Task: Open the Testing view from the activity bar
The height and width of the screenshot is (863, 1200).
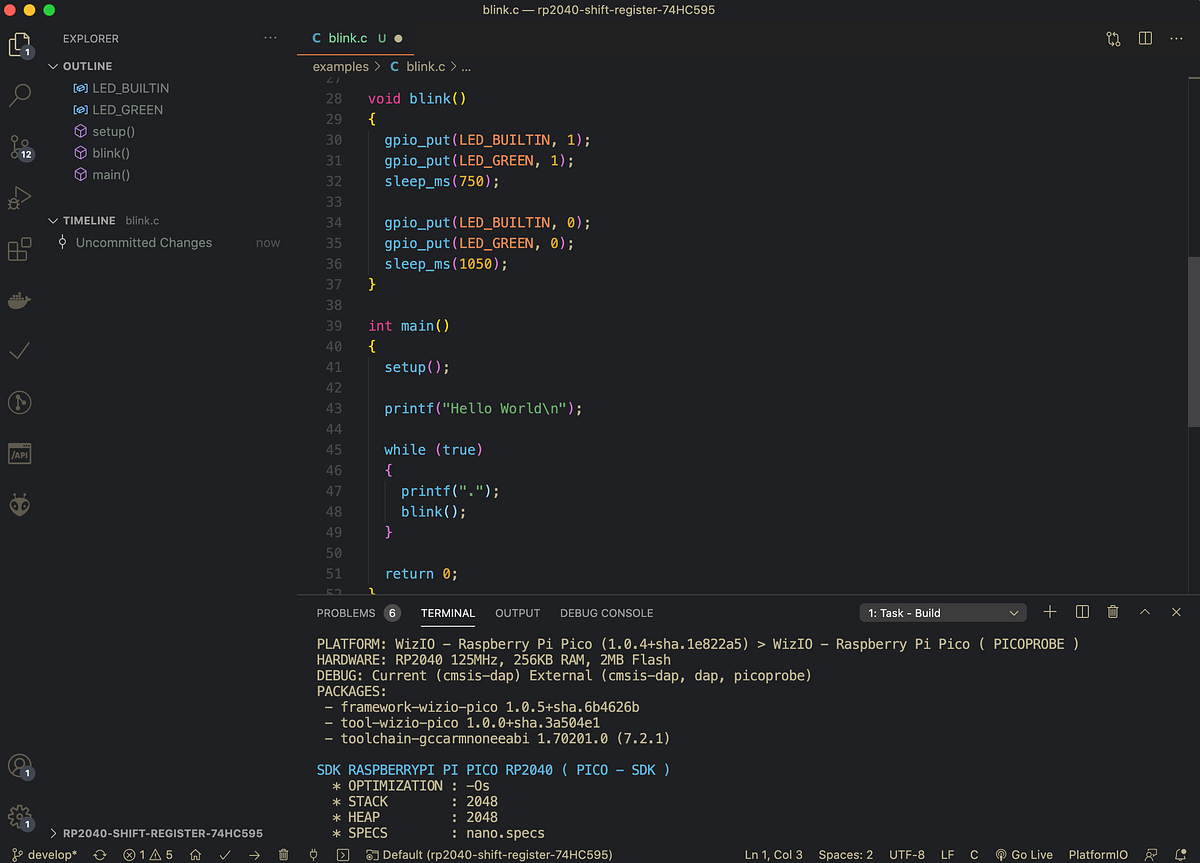Action: [20, 351]
